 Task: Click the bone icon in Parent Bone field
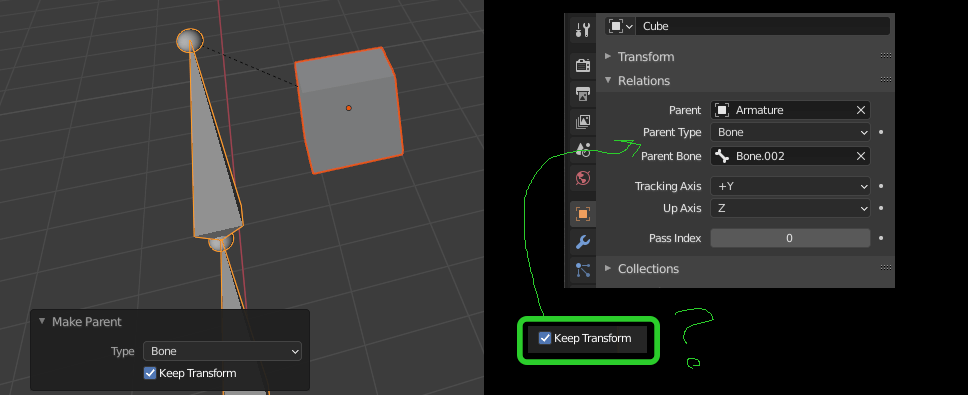(721, 156)
